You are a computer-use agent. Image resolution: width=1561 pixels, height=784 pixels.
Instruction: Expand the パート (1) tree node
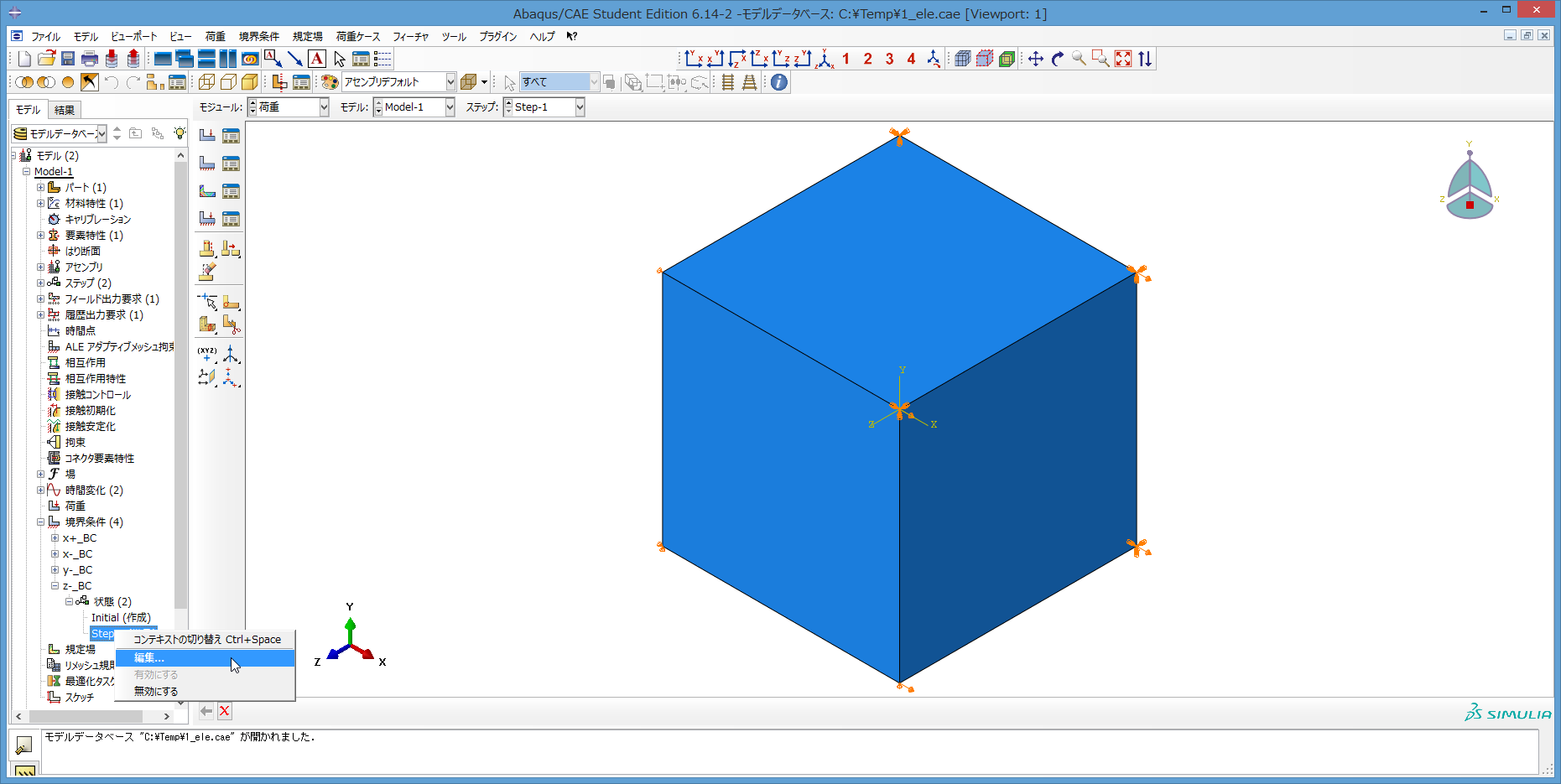[x=40, y=188]
